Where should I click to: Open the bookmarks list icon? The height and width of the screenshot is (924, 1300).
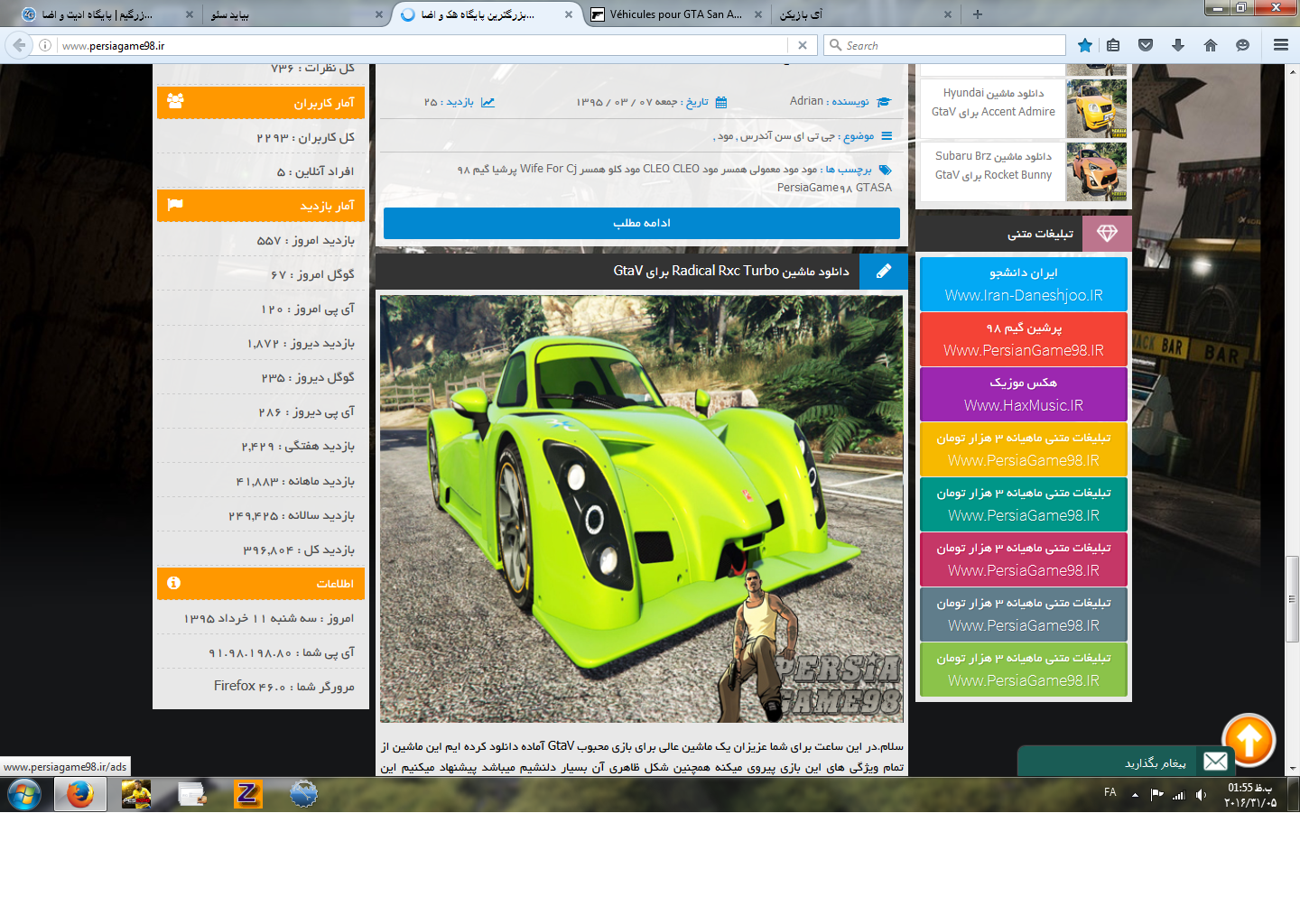1113,45
